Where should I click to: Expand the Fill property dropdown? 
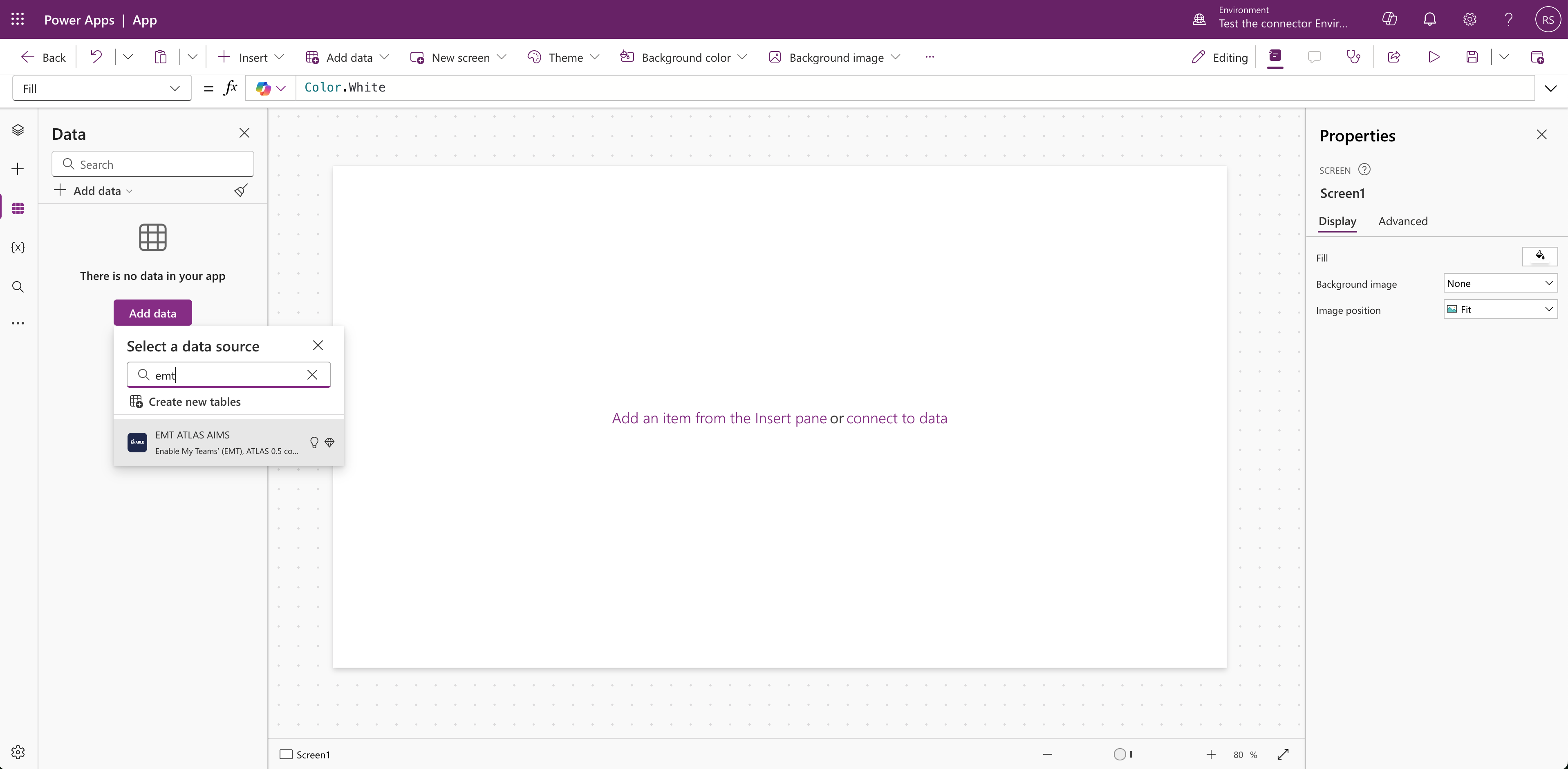pos(102,88)
